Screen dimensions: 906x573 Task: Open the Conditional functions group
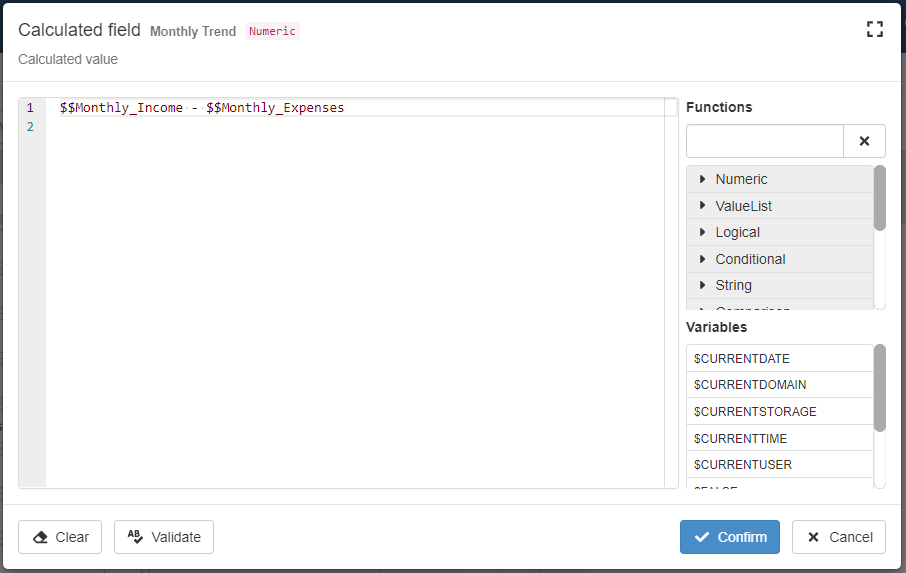tap(750, 259)
